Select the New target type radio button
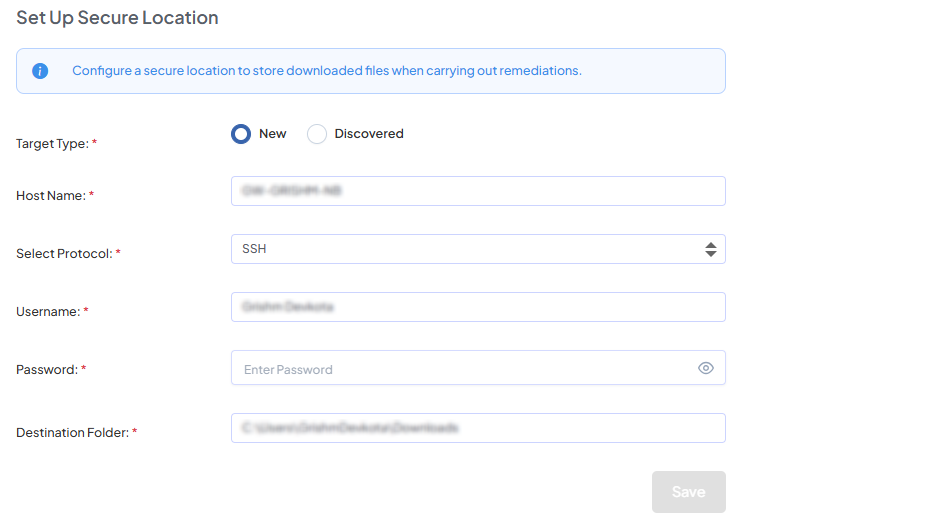 click(241, 134)
